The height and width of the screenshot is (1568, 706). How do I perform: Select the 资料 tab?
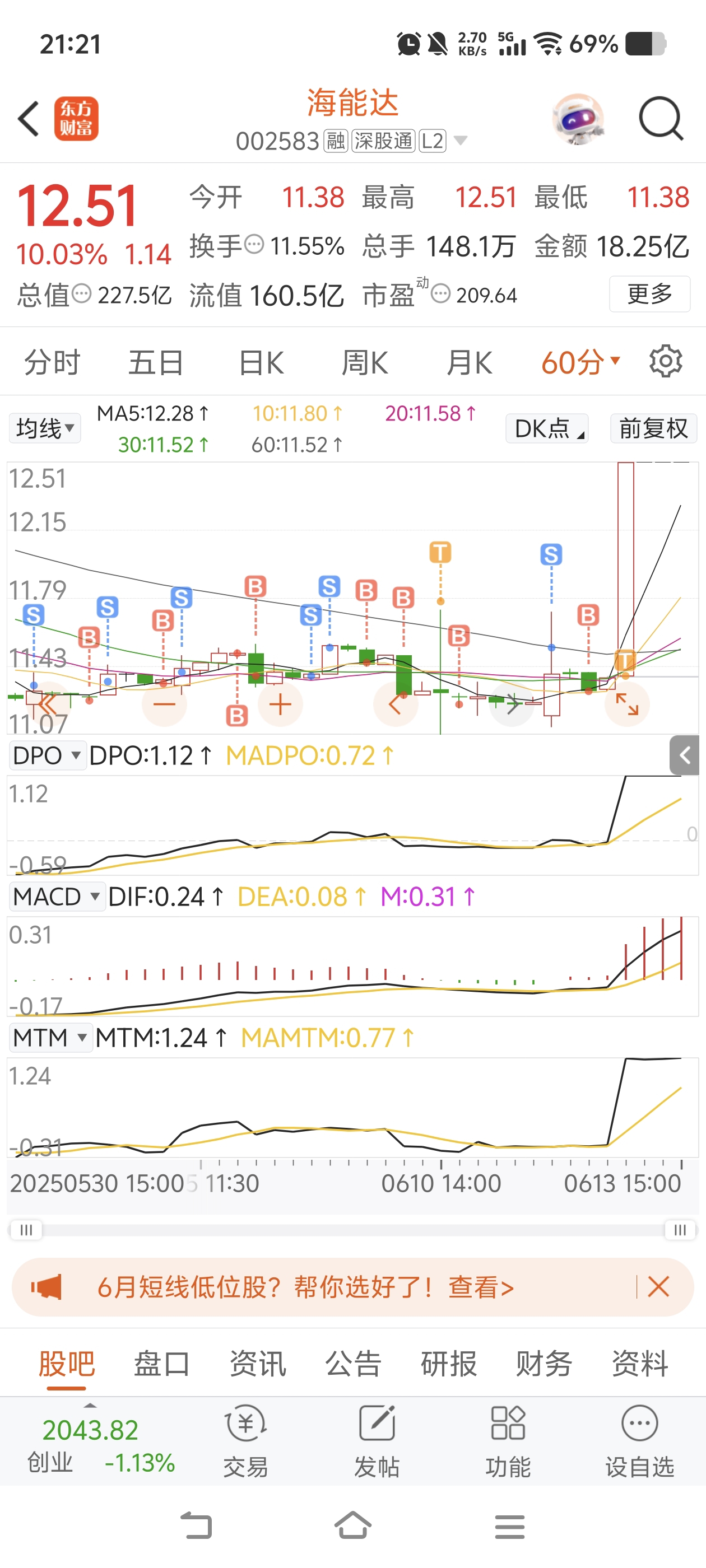point(640,1364)
